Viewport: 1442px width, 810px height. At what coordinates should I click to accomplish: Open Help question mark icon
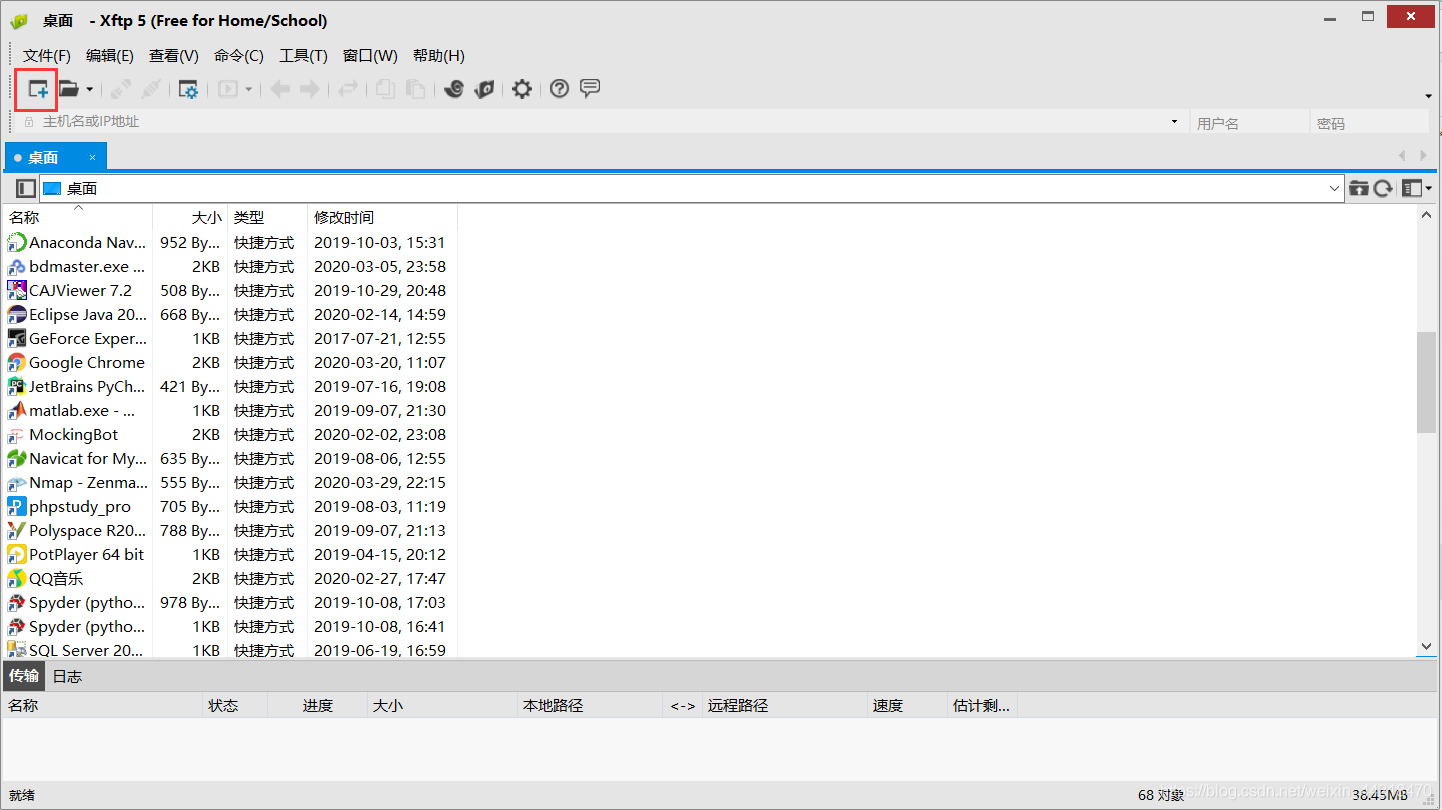(x=560, y=89)
